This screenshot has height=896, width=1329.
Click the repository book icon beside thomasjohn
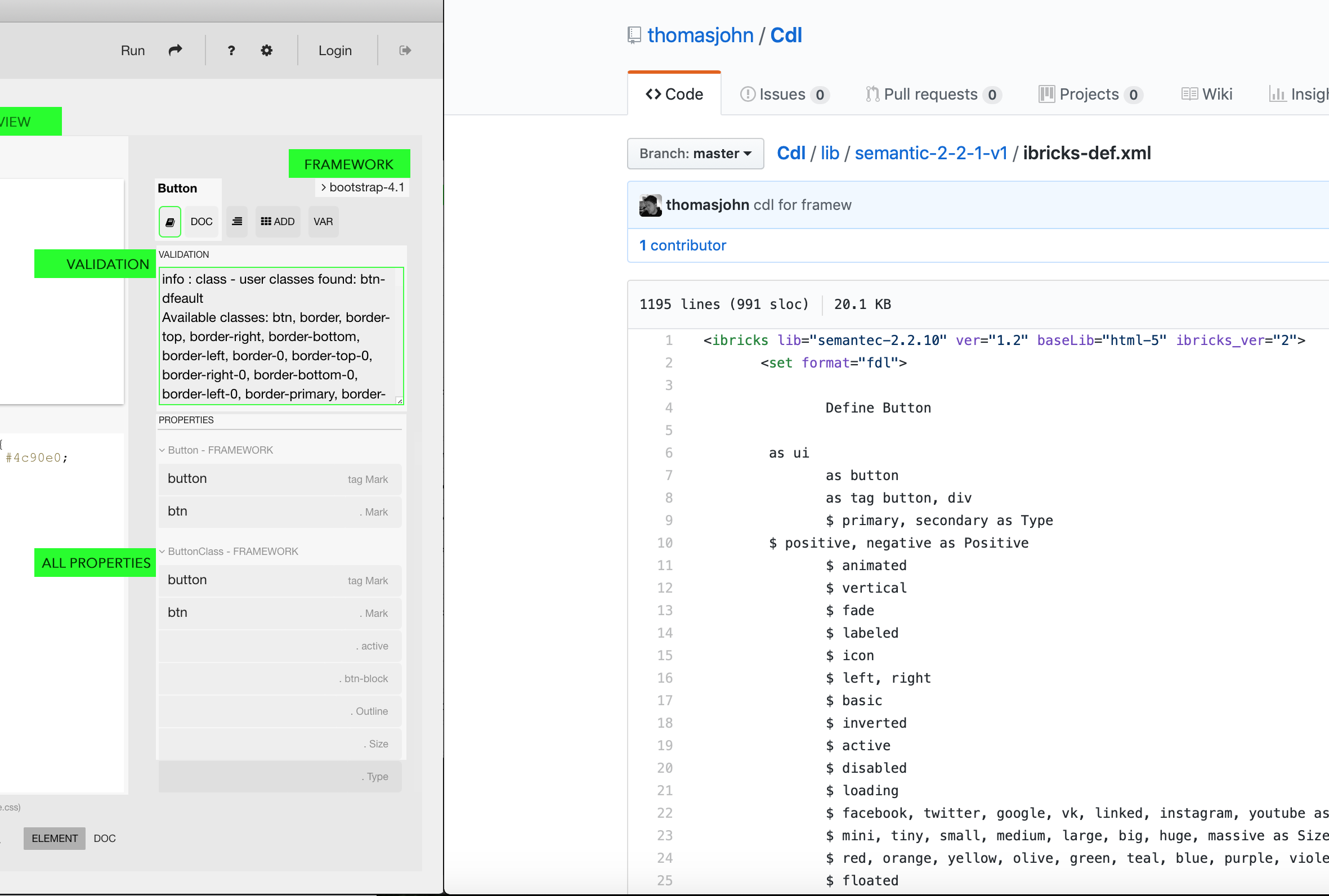tap(633, 34)
